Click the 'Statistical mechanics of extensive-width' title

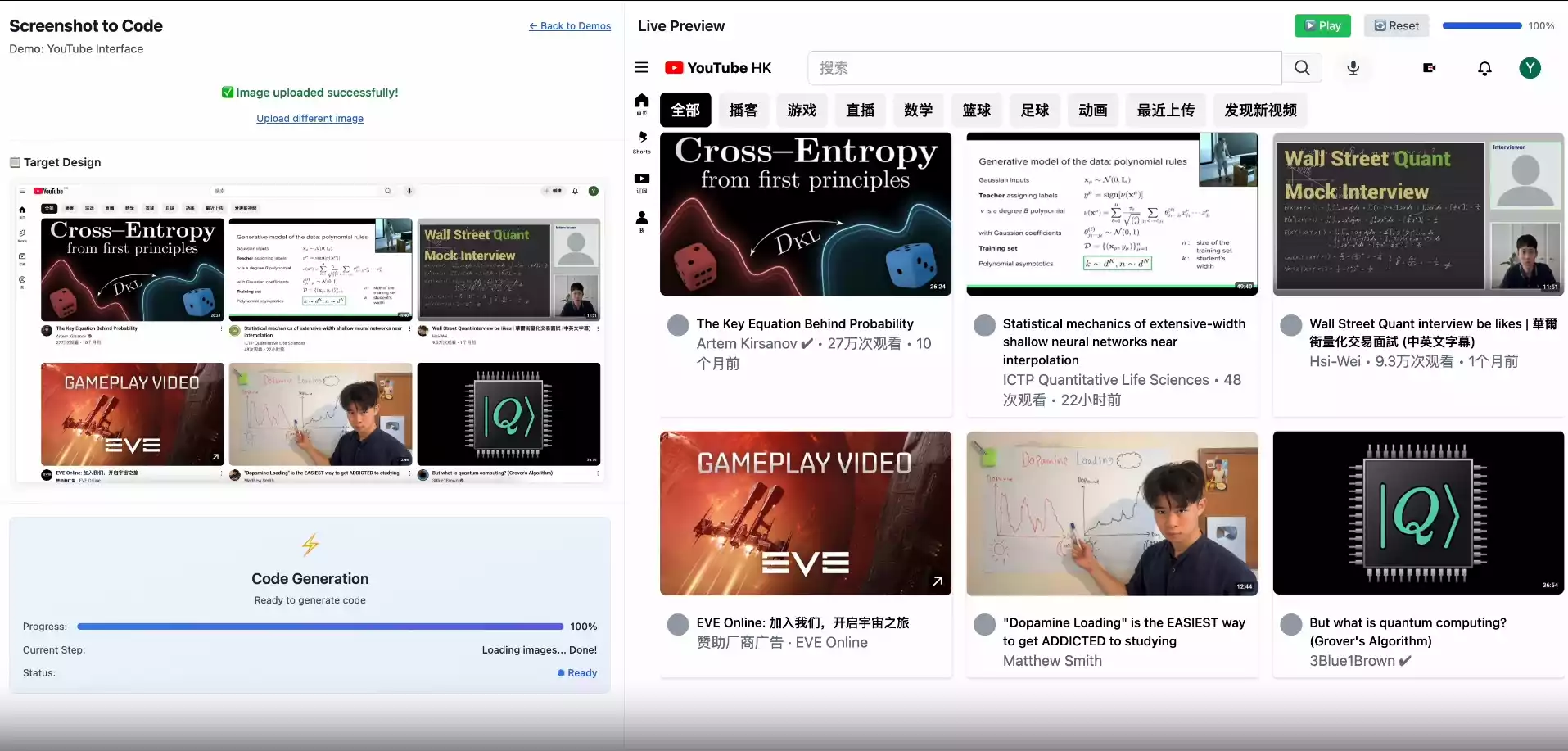coord(1124,342)
